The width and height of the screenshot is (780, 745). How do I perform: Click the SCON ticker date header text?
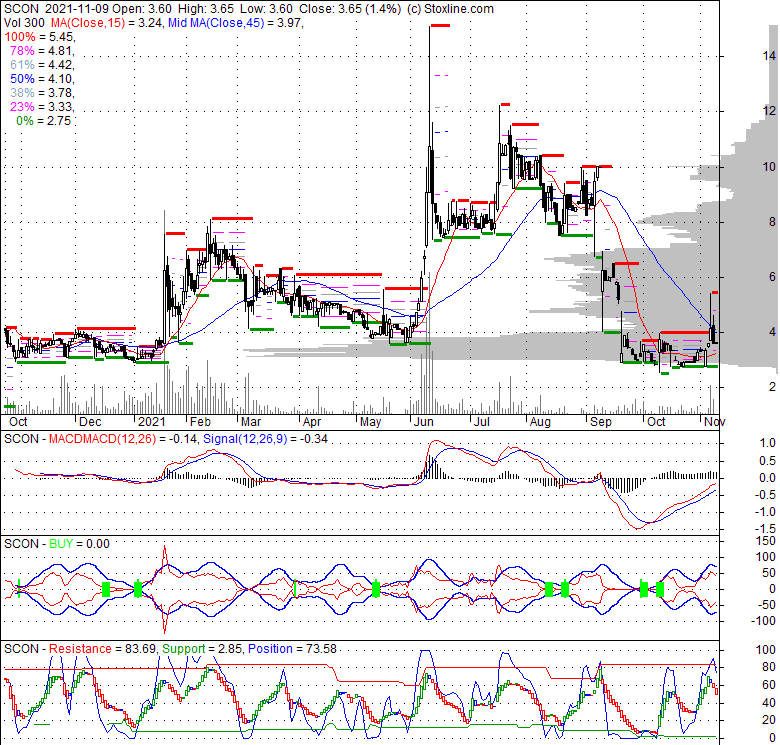coord(56,9)
